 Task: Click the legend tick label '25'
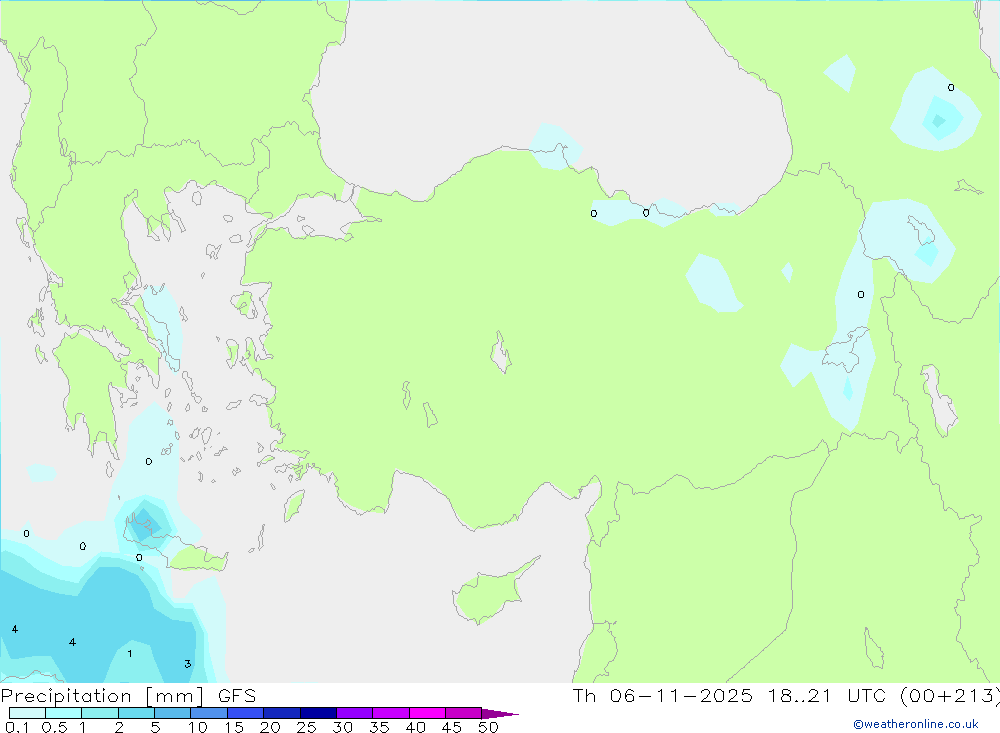[306, 727]
